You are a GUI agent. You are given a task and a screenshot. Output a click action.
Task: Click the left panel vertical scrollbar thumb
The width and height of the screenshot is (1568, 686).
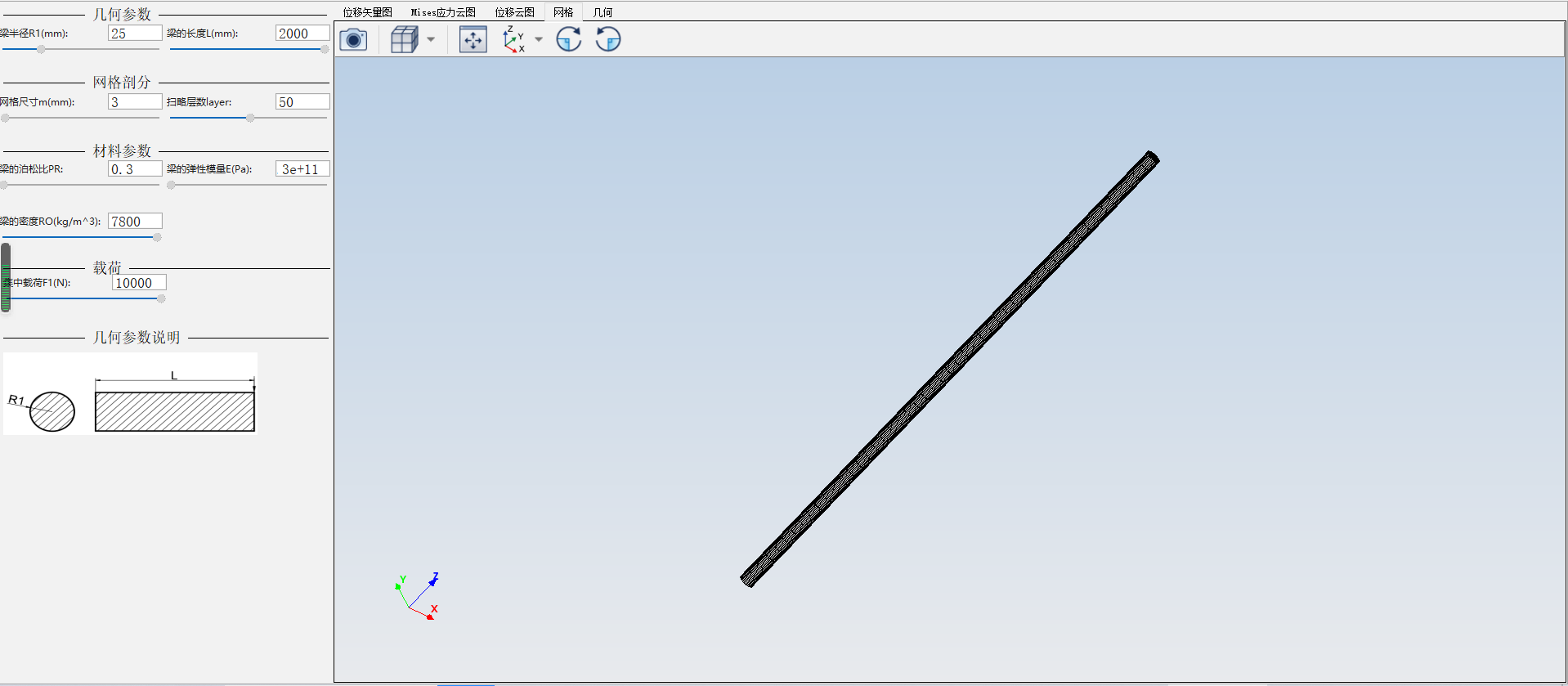[6, 277]
